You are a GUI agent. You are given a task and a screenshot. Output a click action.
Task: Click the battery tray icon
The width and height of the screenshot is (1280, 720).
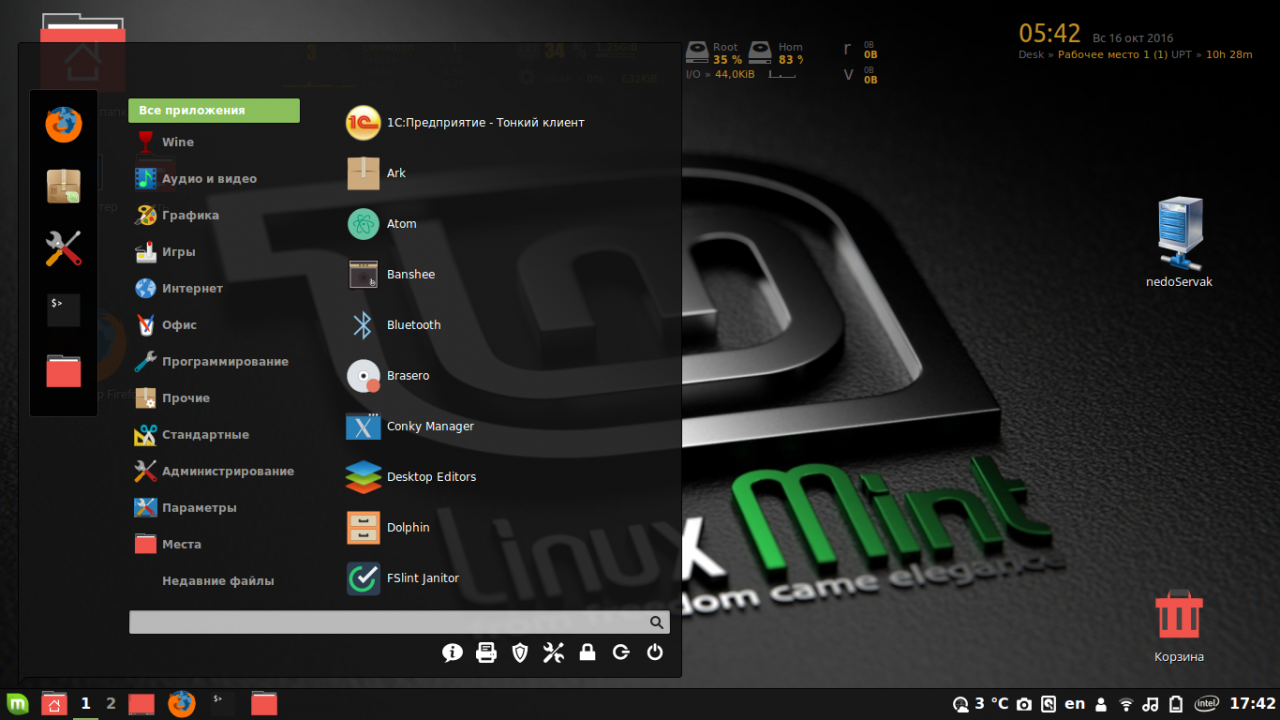click(1177, 704)
